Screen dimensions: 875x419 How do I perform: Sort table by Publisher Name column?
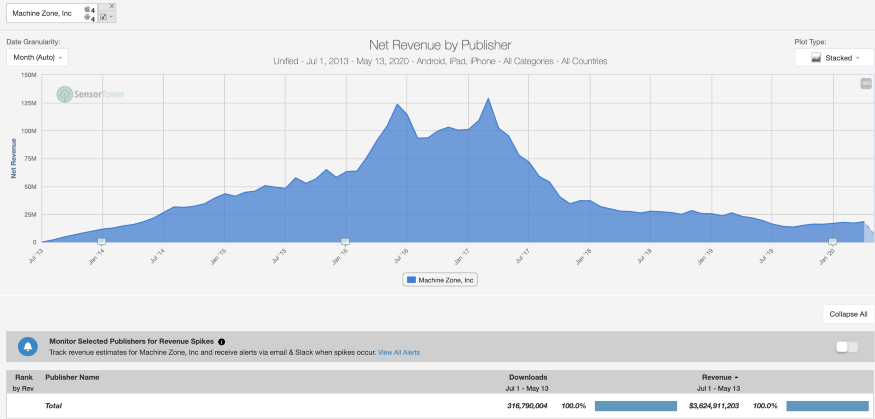72,377
